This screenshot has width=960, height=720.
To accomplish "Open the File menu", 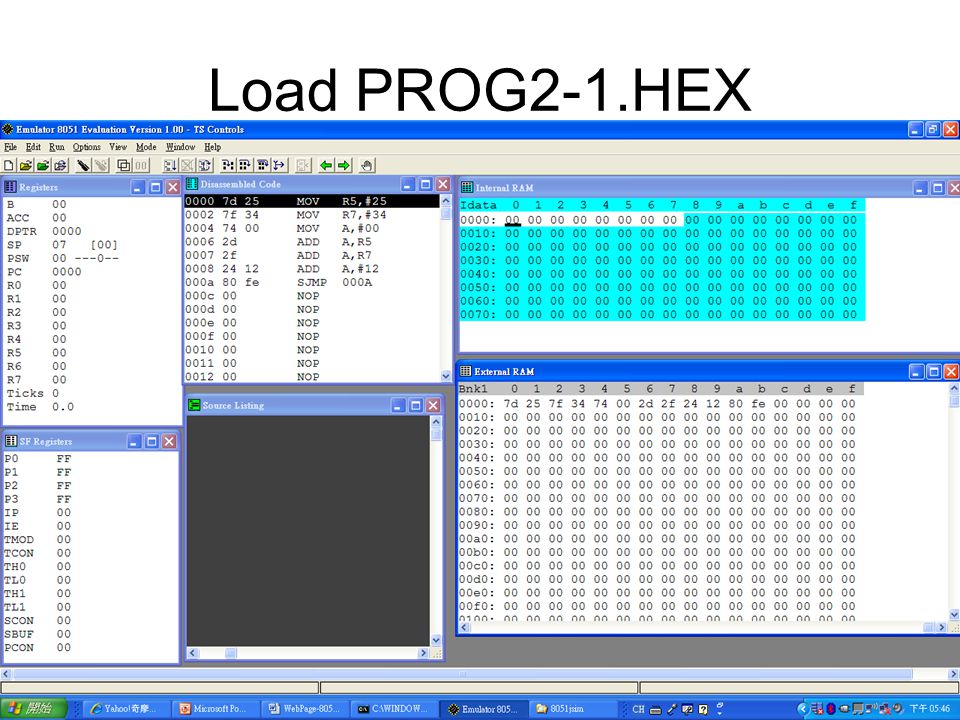I will click(x=10, y=147).
